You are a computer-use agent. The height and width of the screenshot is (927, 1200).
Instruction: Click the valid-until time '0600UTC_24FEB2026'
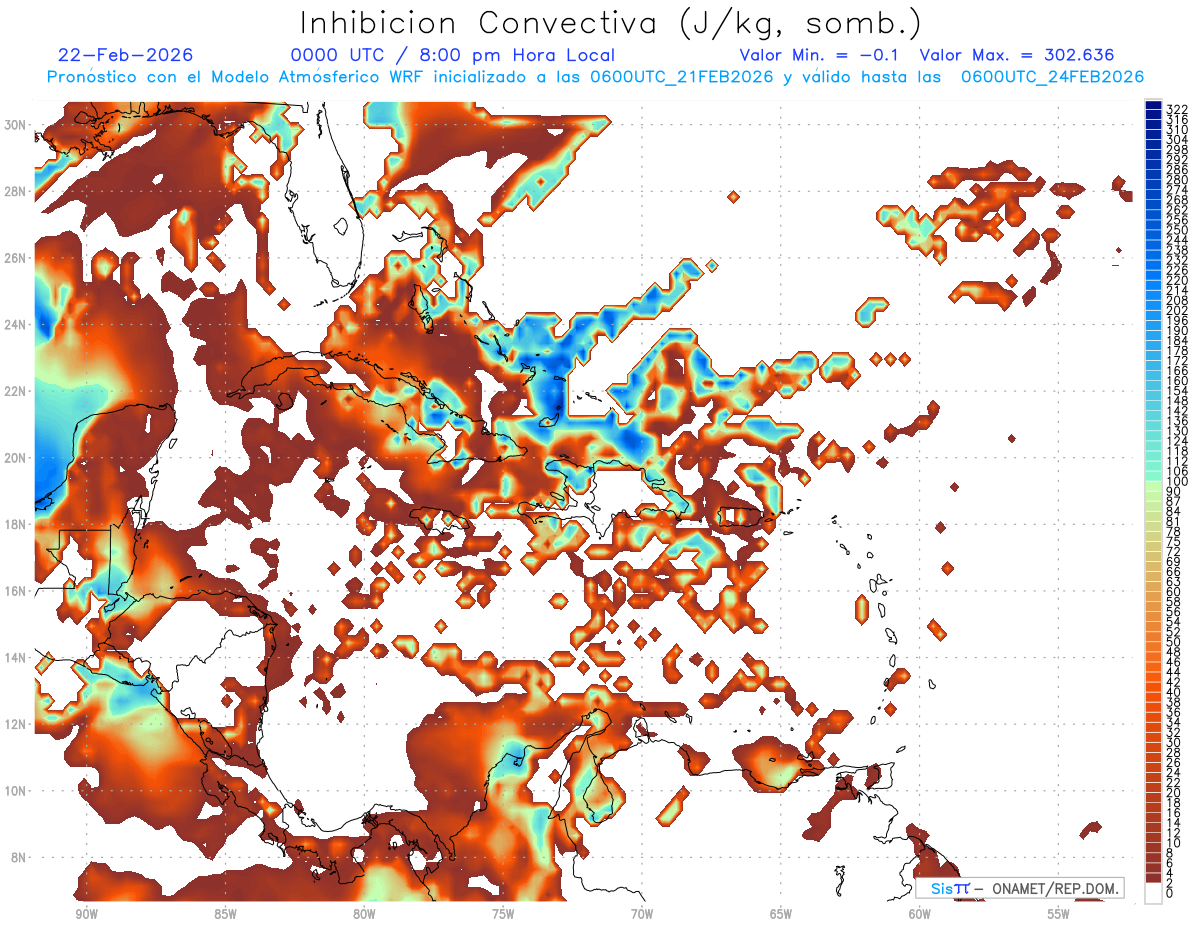[1052, 77]
